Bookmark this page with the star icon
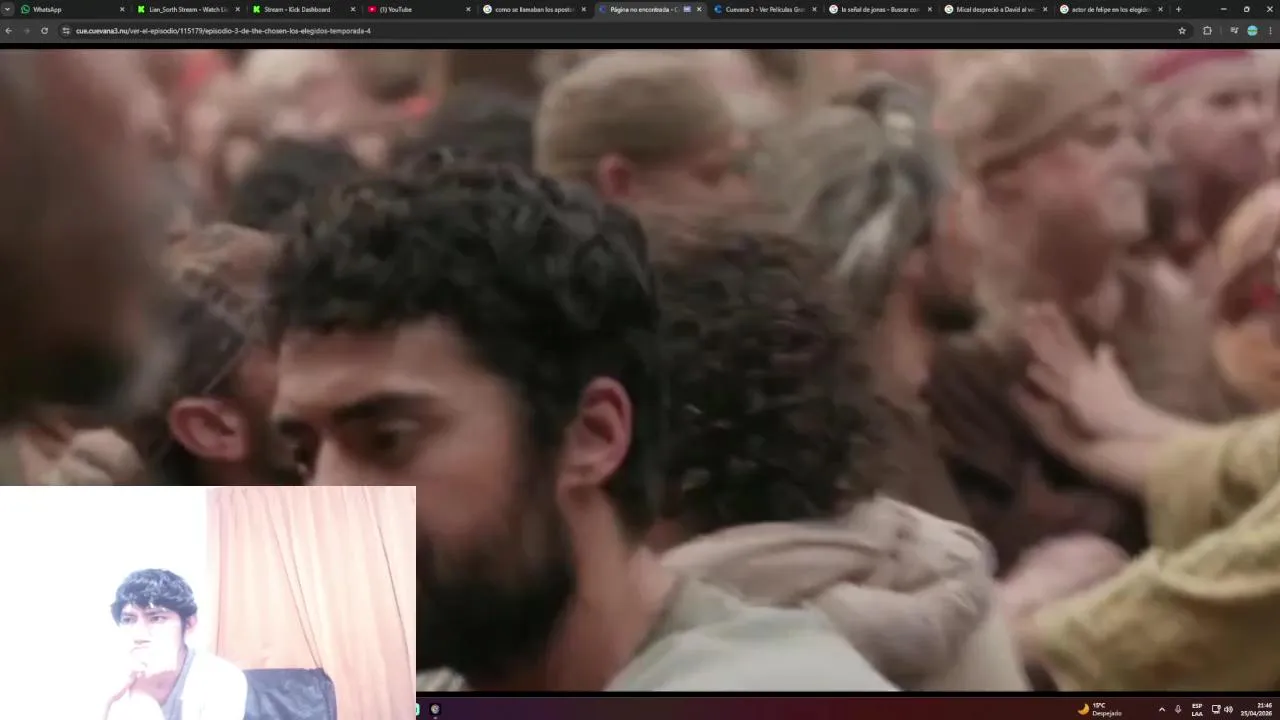Image resolution: width=1280 pixels, height=720 pixels. [x=1182, y=31]
